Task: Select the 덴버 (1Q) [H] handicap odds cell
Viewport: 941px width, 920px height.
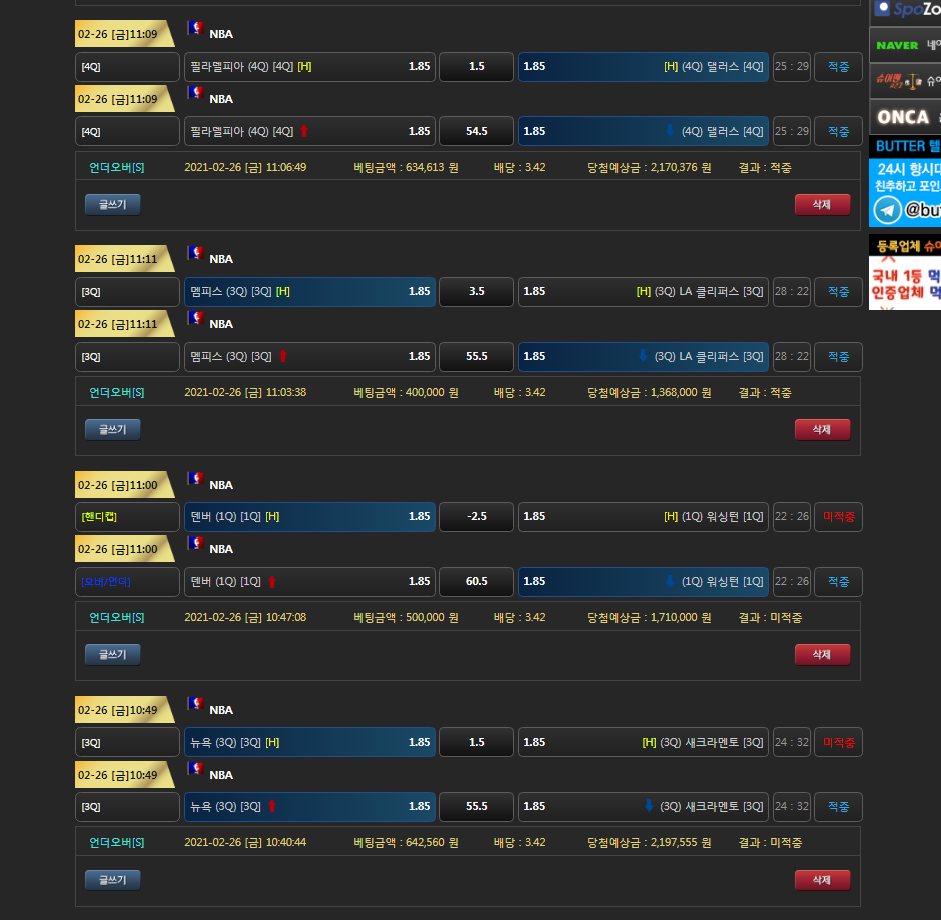Action: 310,517
